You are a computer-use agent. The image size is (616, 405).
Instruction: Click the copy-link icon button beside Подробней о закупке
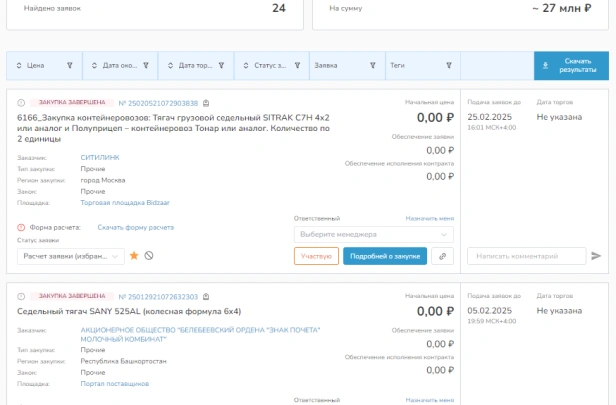pos(442,256)
